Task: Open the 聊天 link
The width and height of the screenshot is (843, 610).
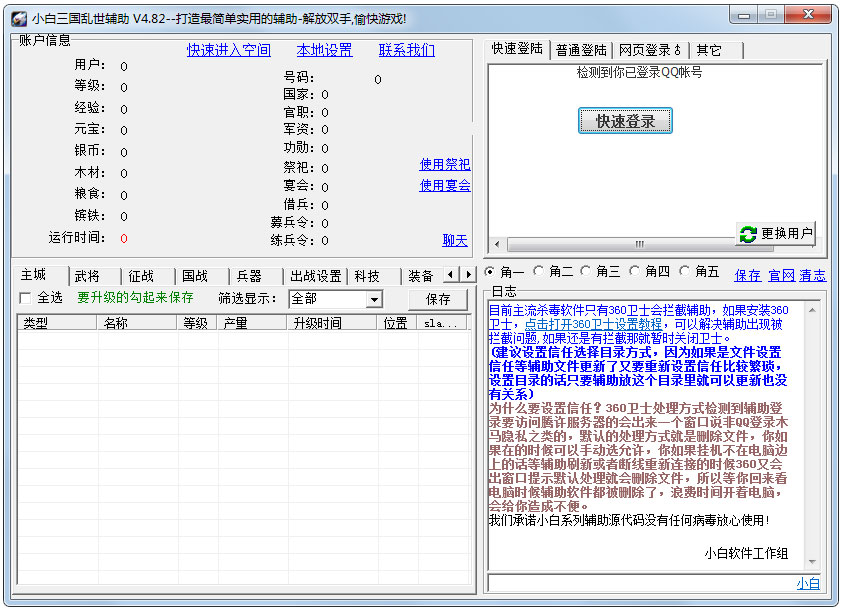Action: (x=455, y=240)
